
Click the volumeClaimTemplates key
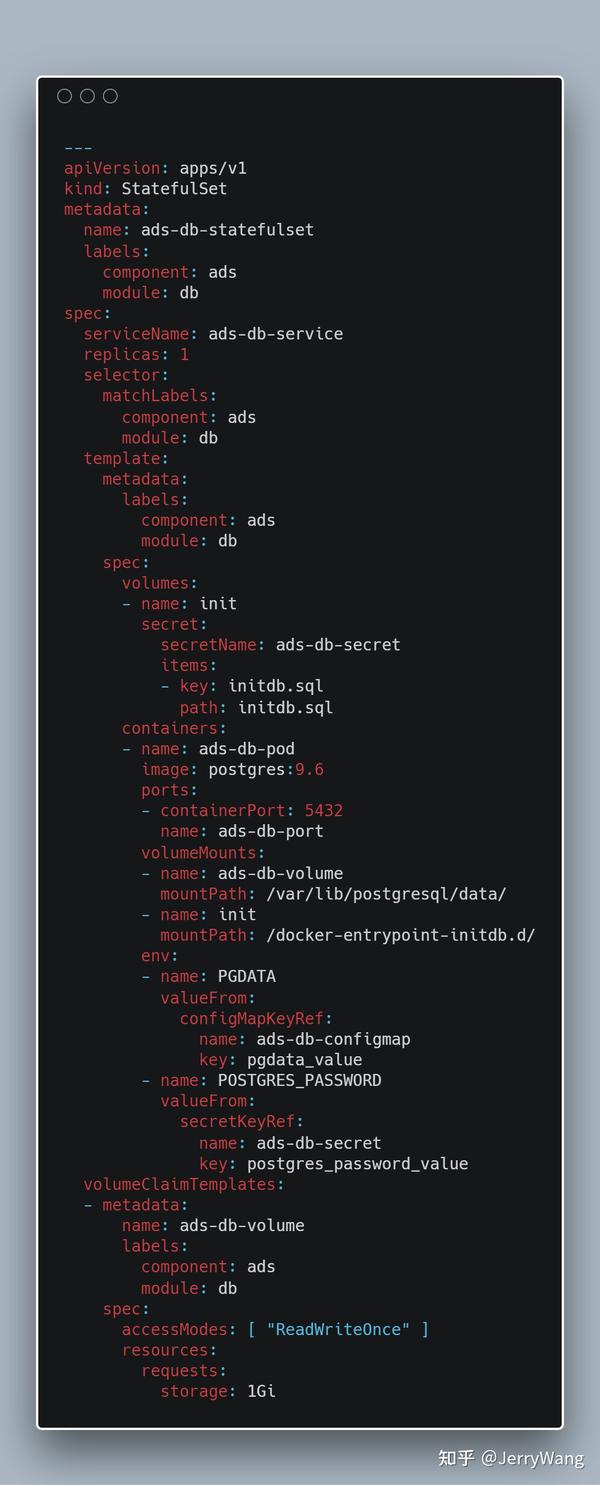click(x=179, y=1184)
